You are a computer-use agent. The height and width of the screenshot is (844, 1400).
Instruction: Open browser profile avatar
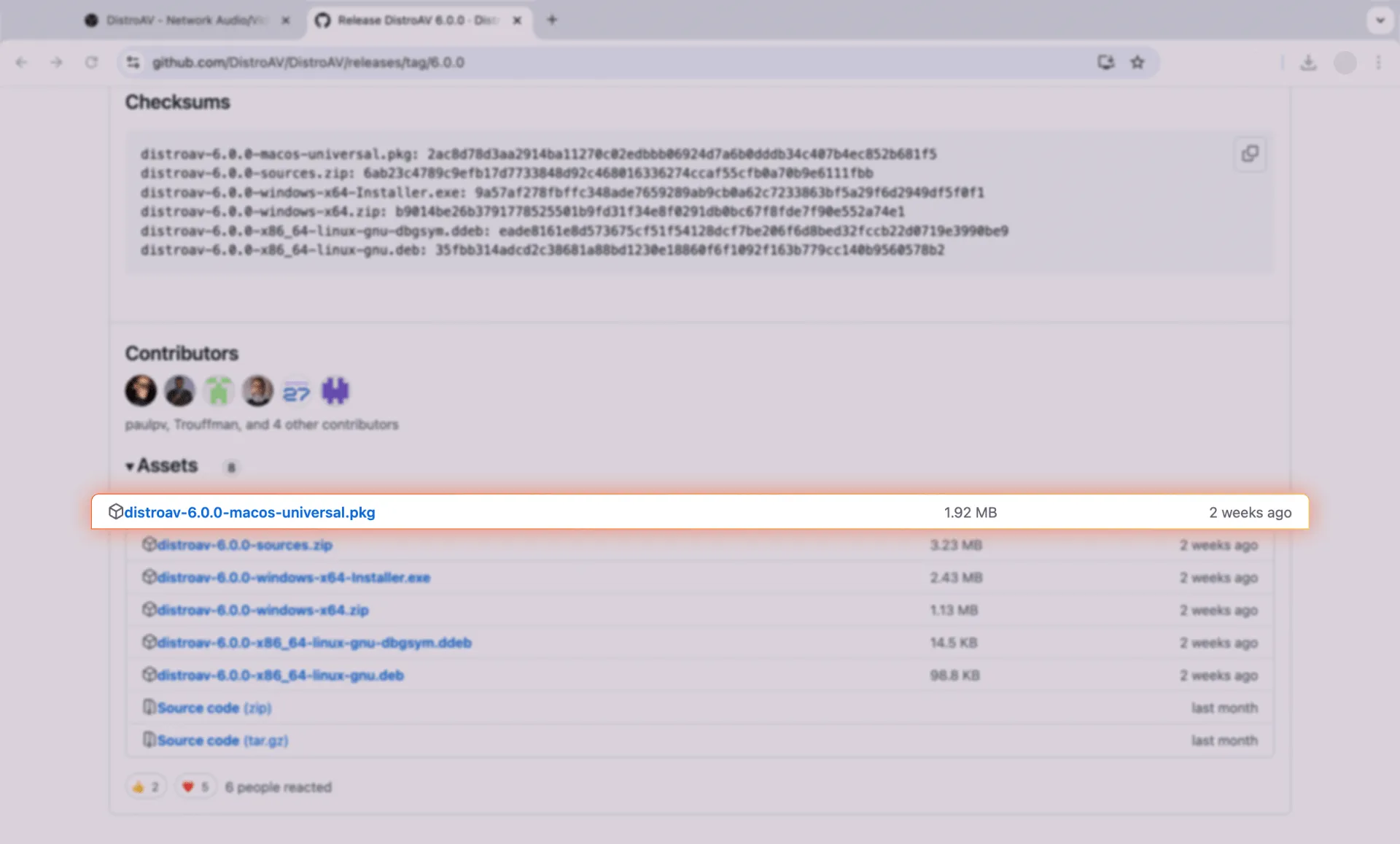tap(1345, 63)
